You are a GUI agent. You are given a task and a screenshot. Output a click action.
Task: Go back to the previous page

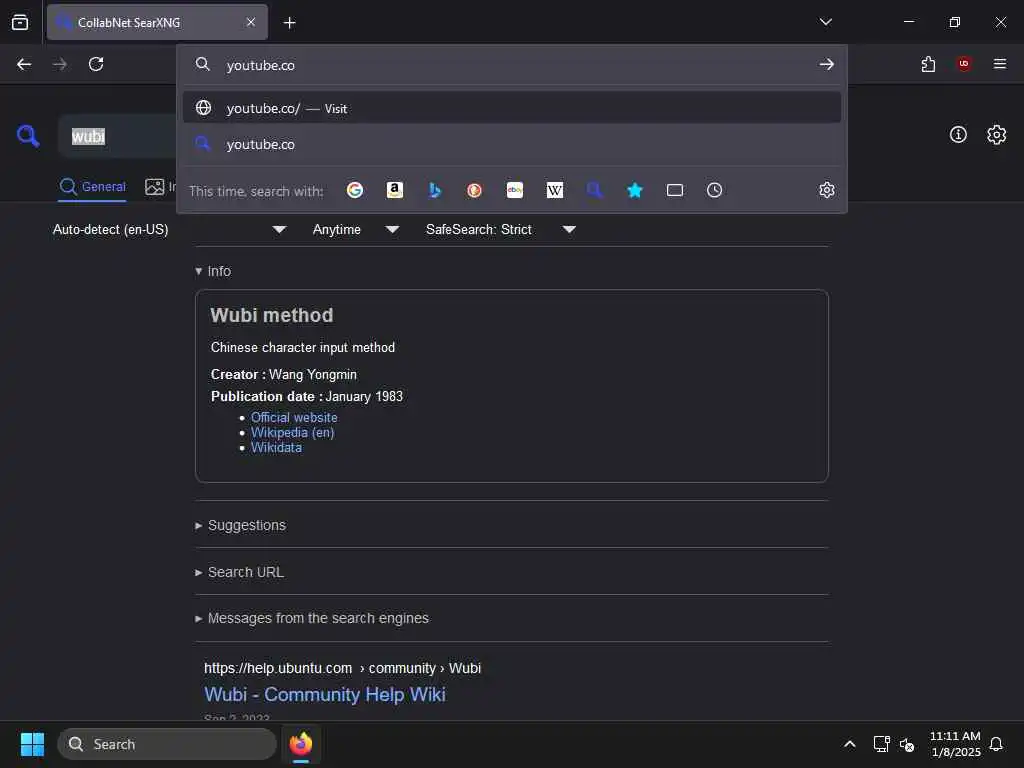[x=24, y=64]
